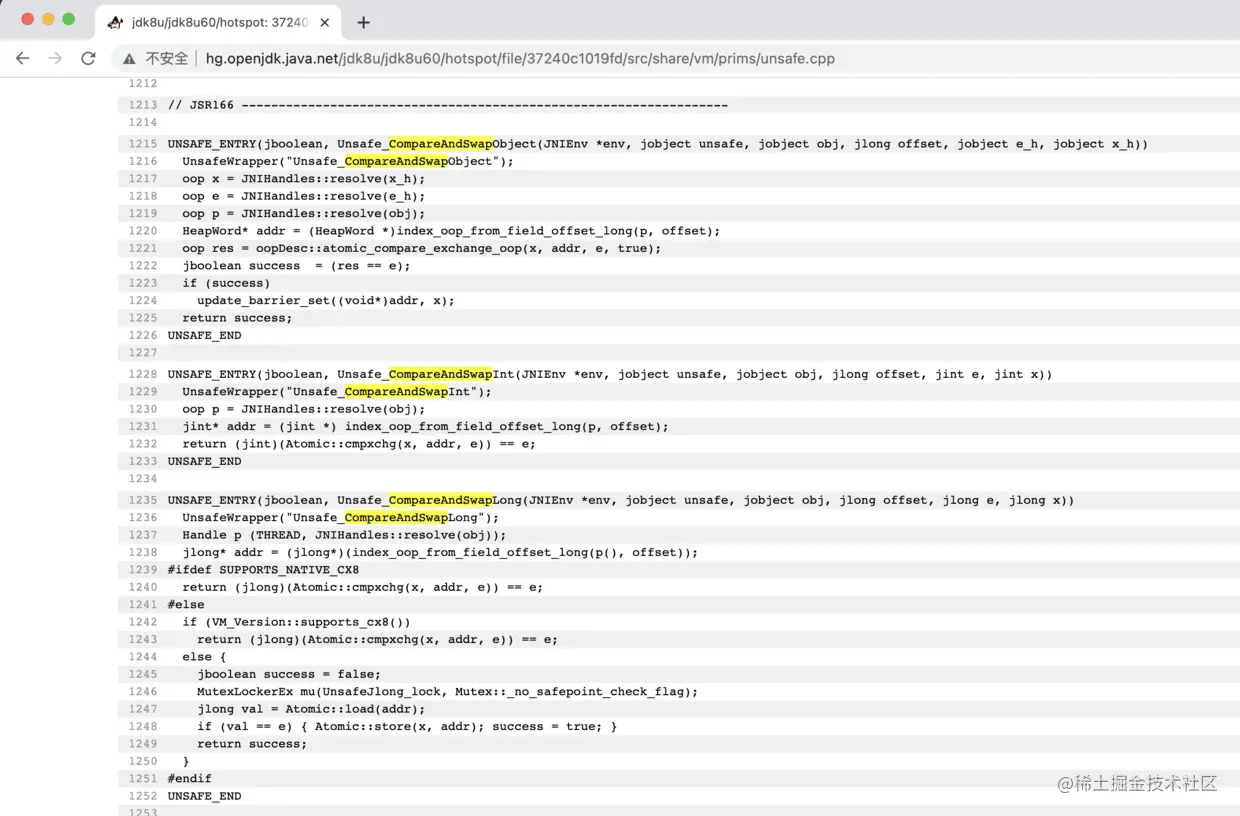Click 'jlong val = Atomic::load(addr);' line

pos(311,709)
